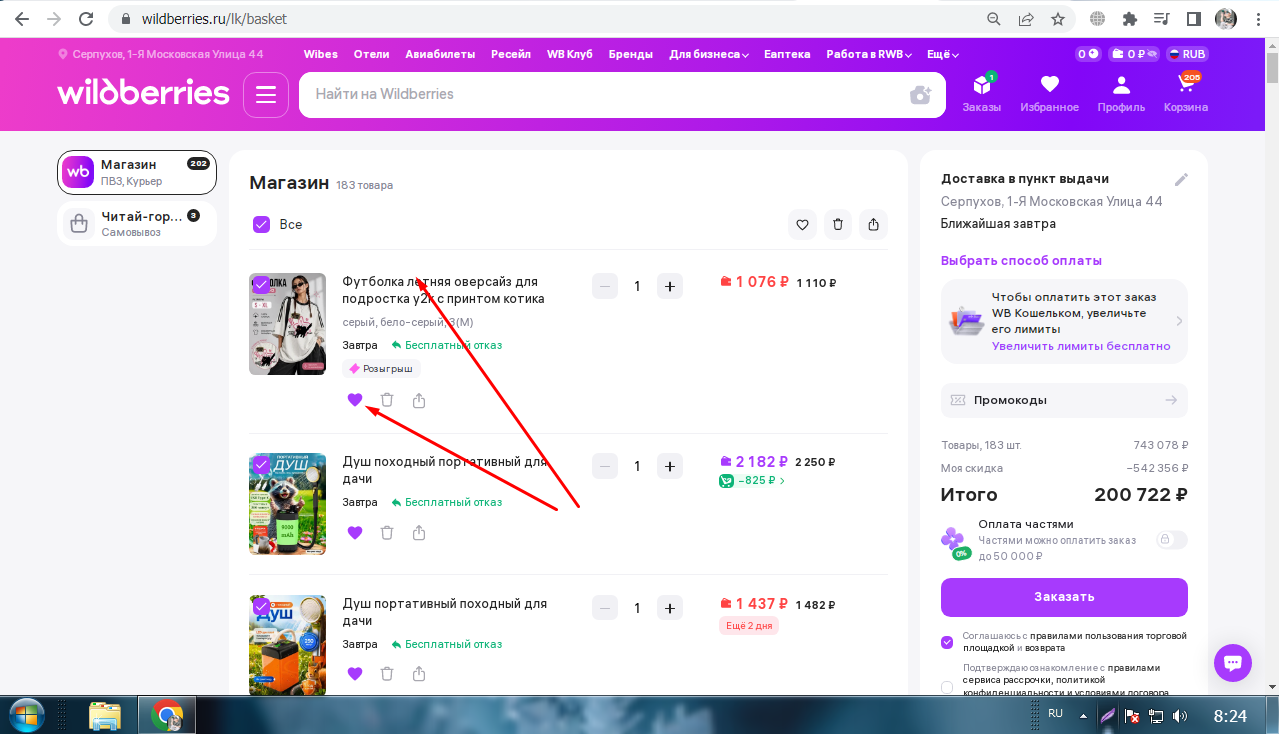Reload the page in the browser
The height and width of the screenshot is (734, 1279).
pos(86,19)
